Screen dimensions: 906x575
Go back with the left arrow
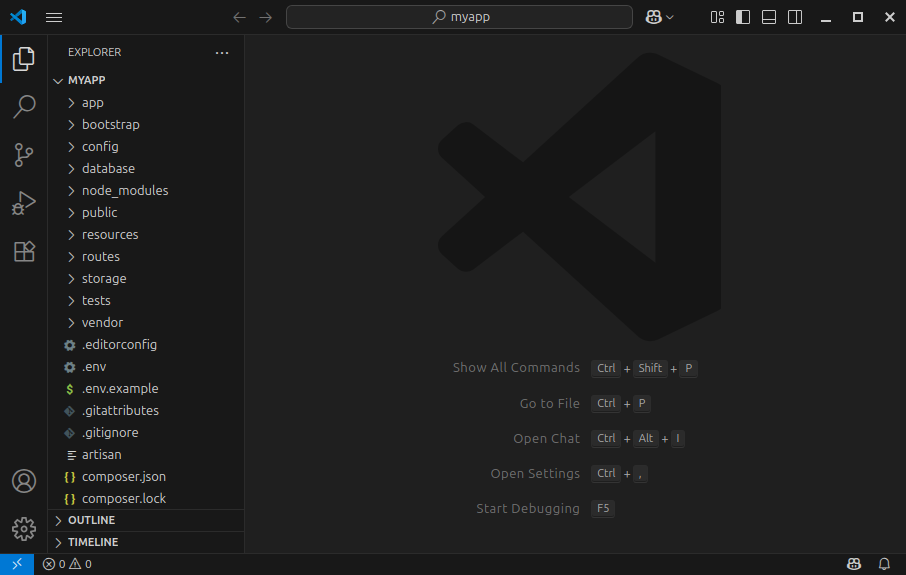[239, 17]
